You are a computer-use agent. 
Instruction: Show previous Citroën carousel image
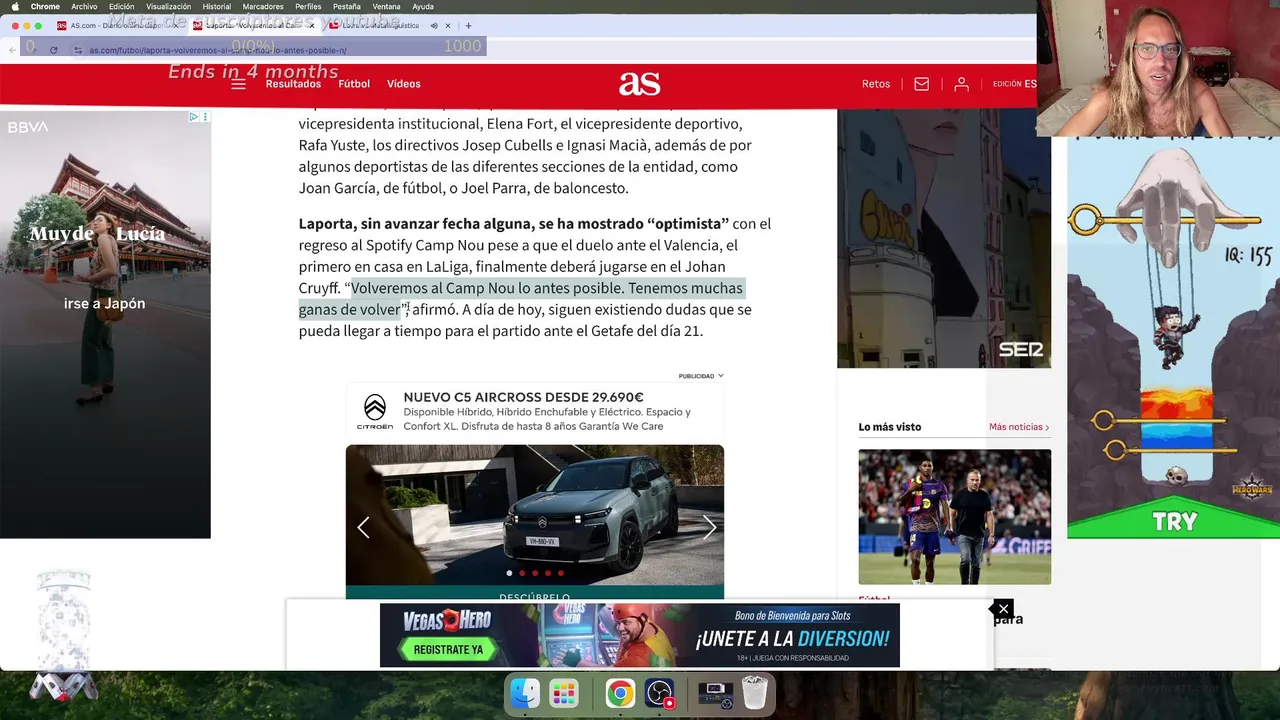click(x=363, y=527)
